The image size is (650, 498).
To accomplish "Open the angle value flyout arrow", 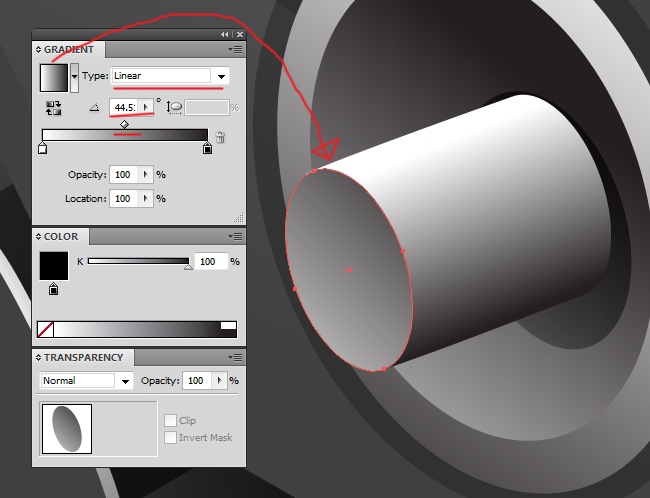I will (146, 107).
